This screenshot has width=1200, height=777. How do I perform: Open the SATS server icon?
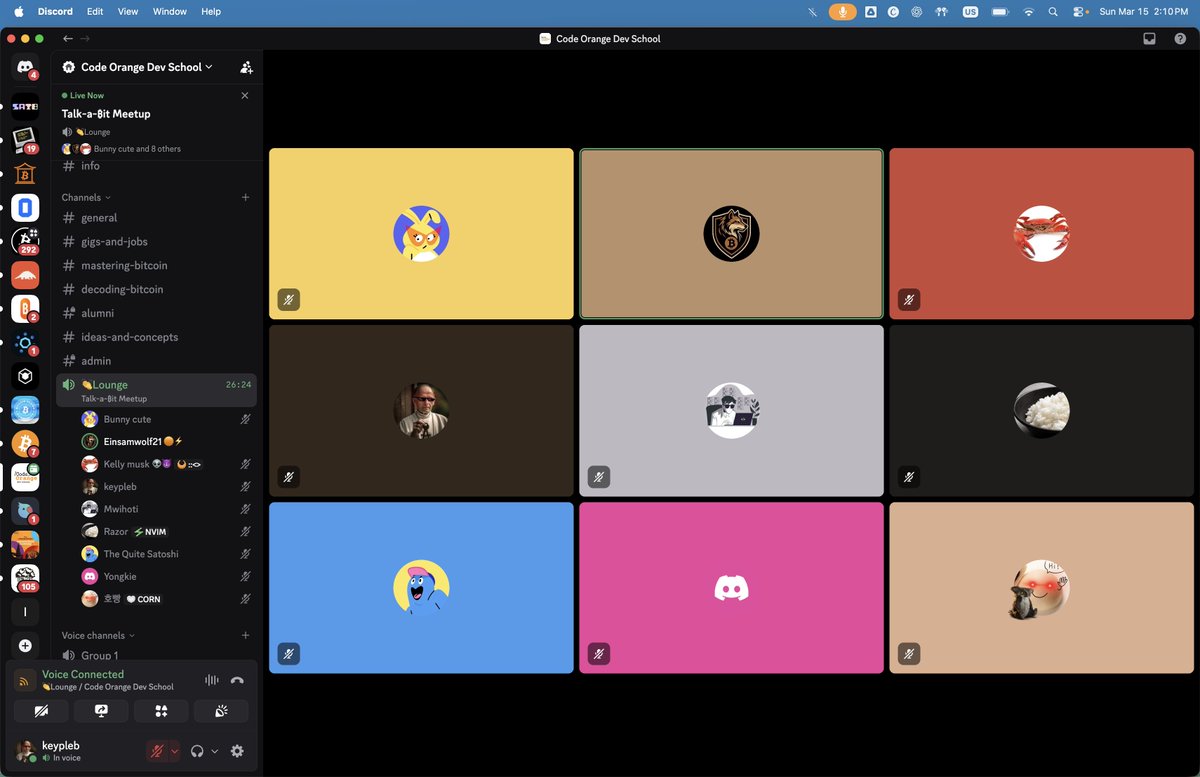(x=25, y=107)
